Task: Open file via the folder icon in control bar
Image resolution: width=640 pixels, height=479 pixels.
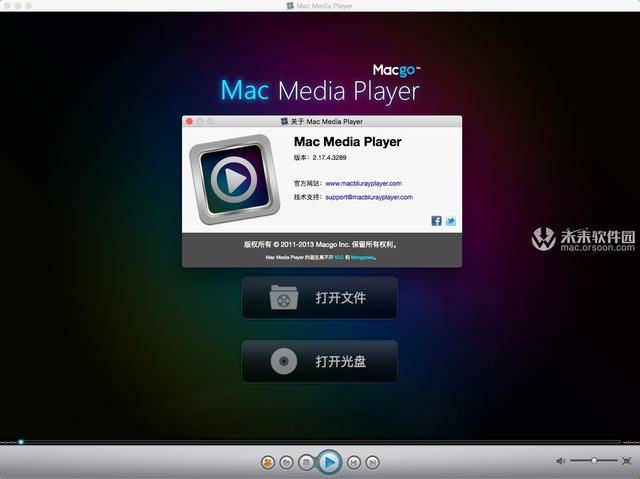Action: click(287, 462)
